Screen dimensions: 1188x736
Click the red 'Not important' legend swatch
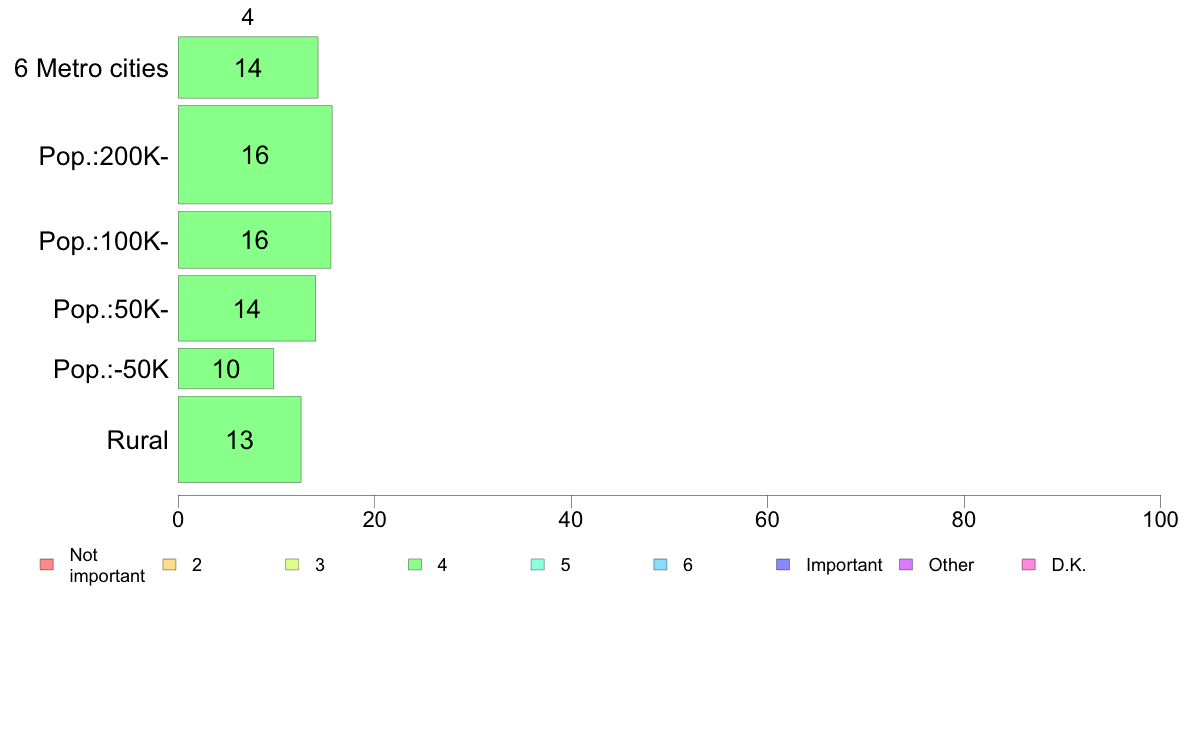coord(47,565)
